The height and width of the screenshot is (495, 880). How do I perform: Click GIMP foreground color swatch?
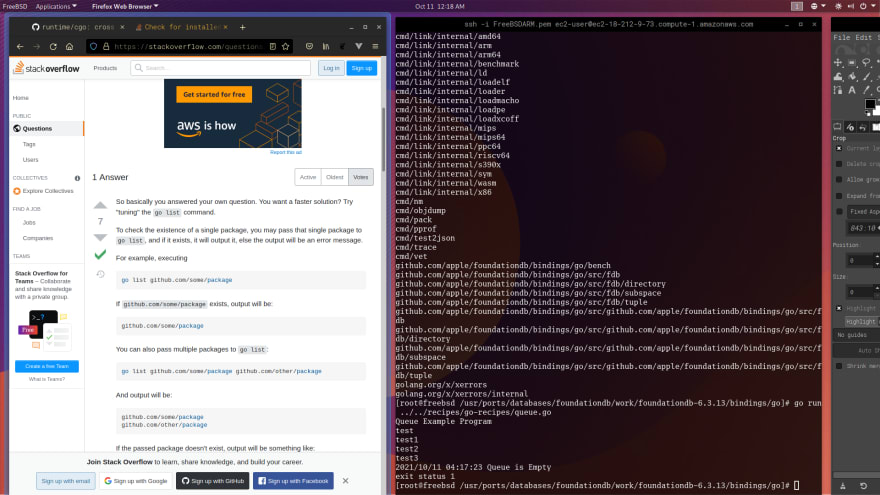coord(869,104)
